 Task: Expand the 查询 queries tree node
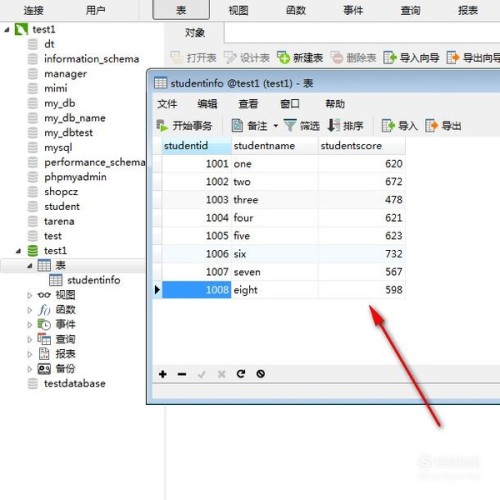click(x=30, y=339)
